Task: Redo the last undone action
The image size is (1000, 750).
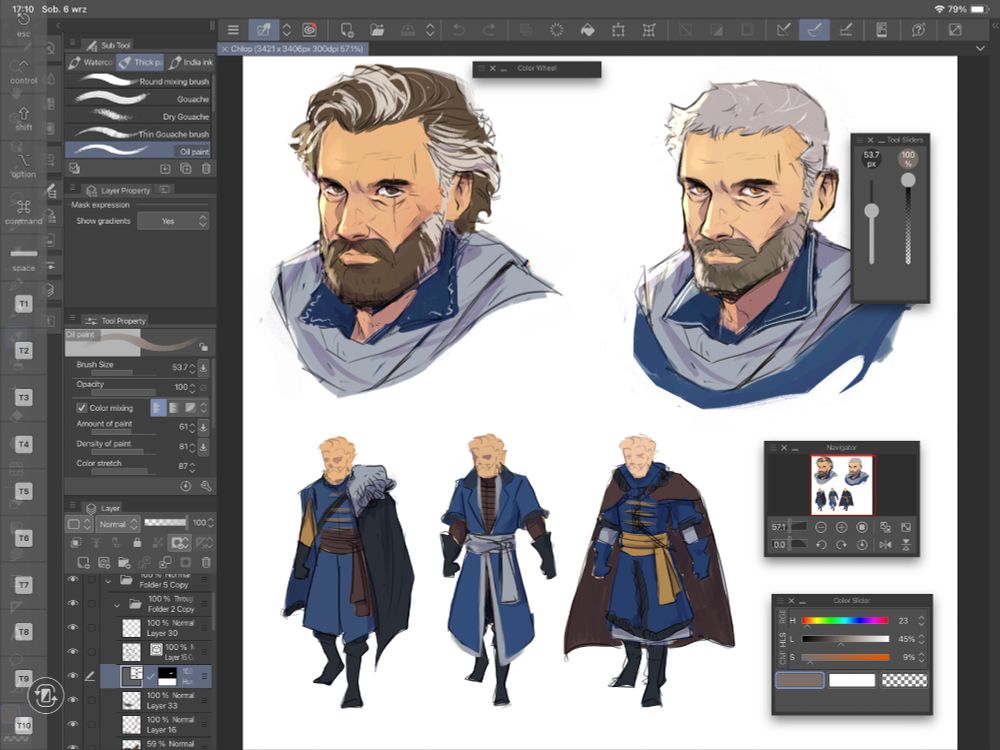Action: [489, 30]
